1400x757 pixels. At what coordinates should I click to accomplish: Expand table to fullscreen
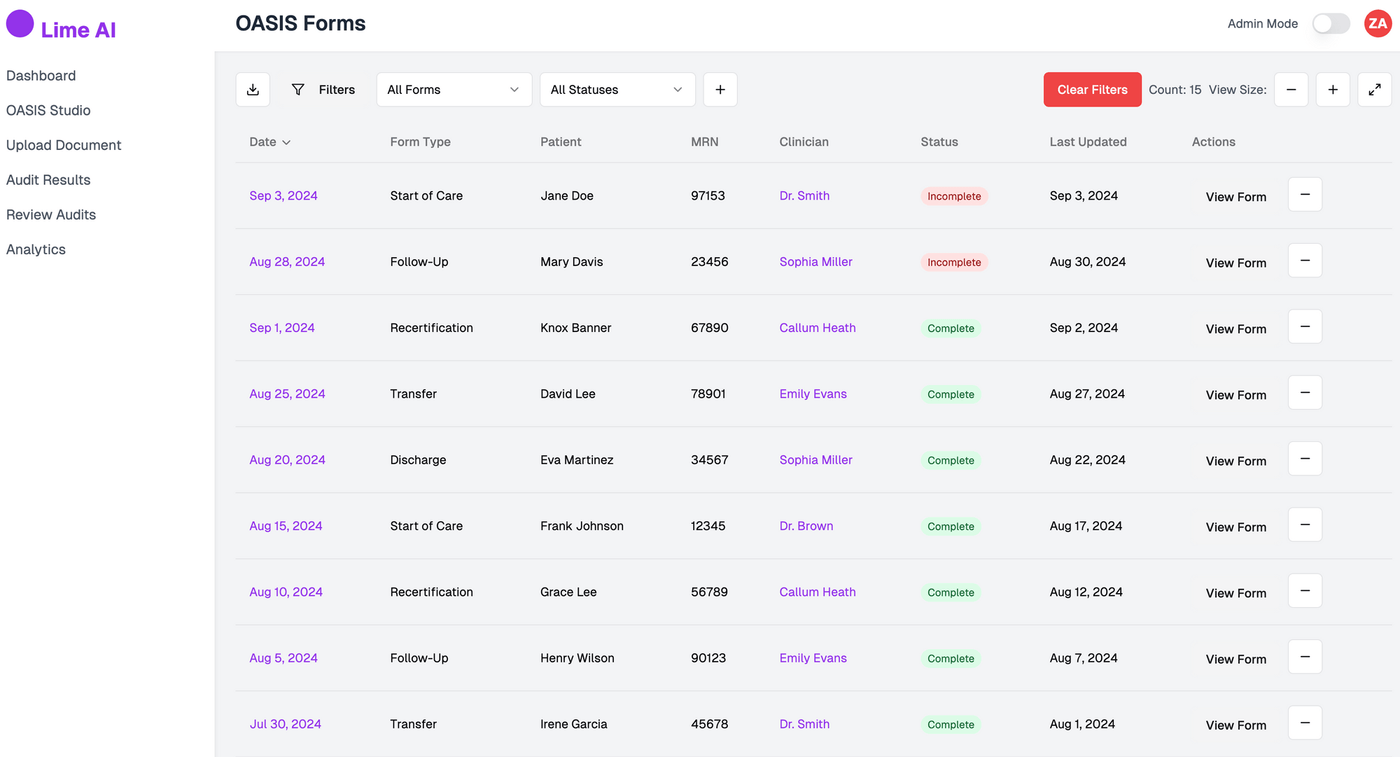pyautogui.click(x=1375, y=90)
